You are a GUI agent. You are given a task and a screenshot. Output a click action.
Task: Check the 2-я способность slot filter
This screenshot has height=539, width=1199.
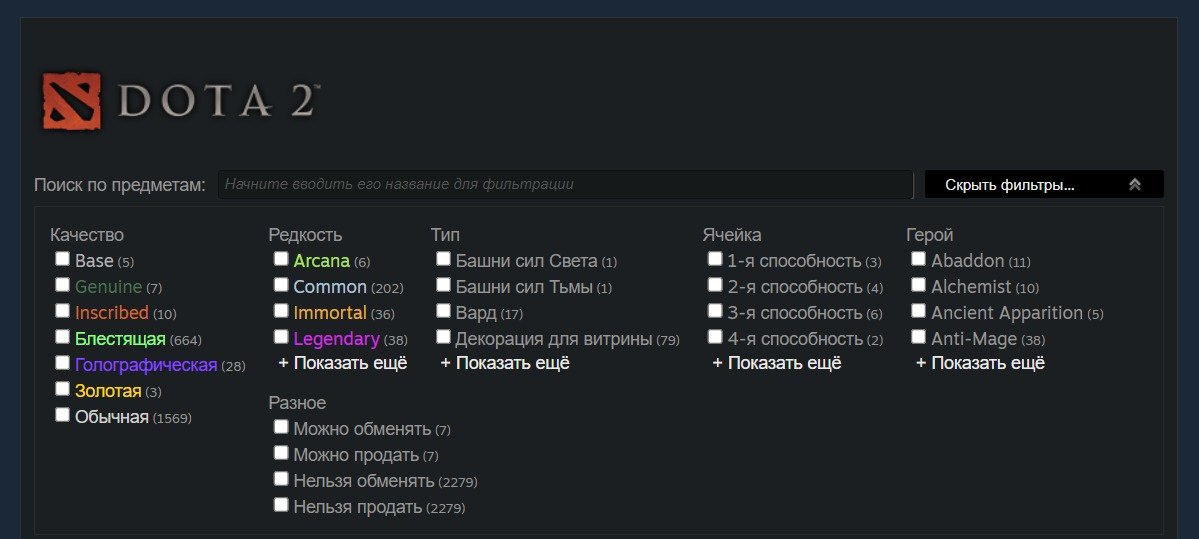coord(714,285)
